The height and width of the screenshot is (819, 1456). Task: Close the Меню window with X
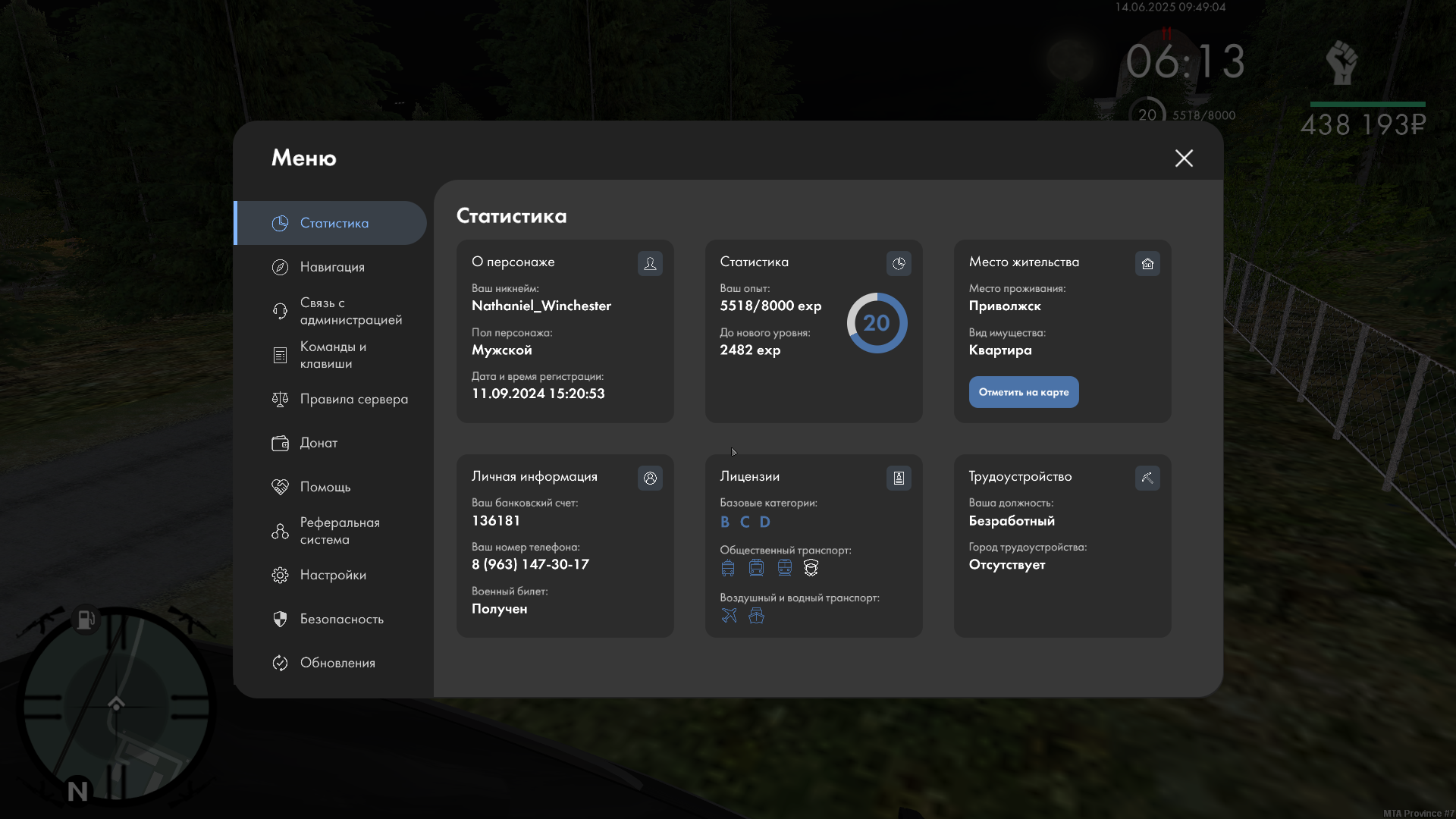coord(1184,158)
